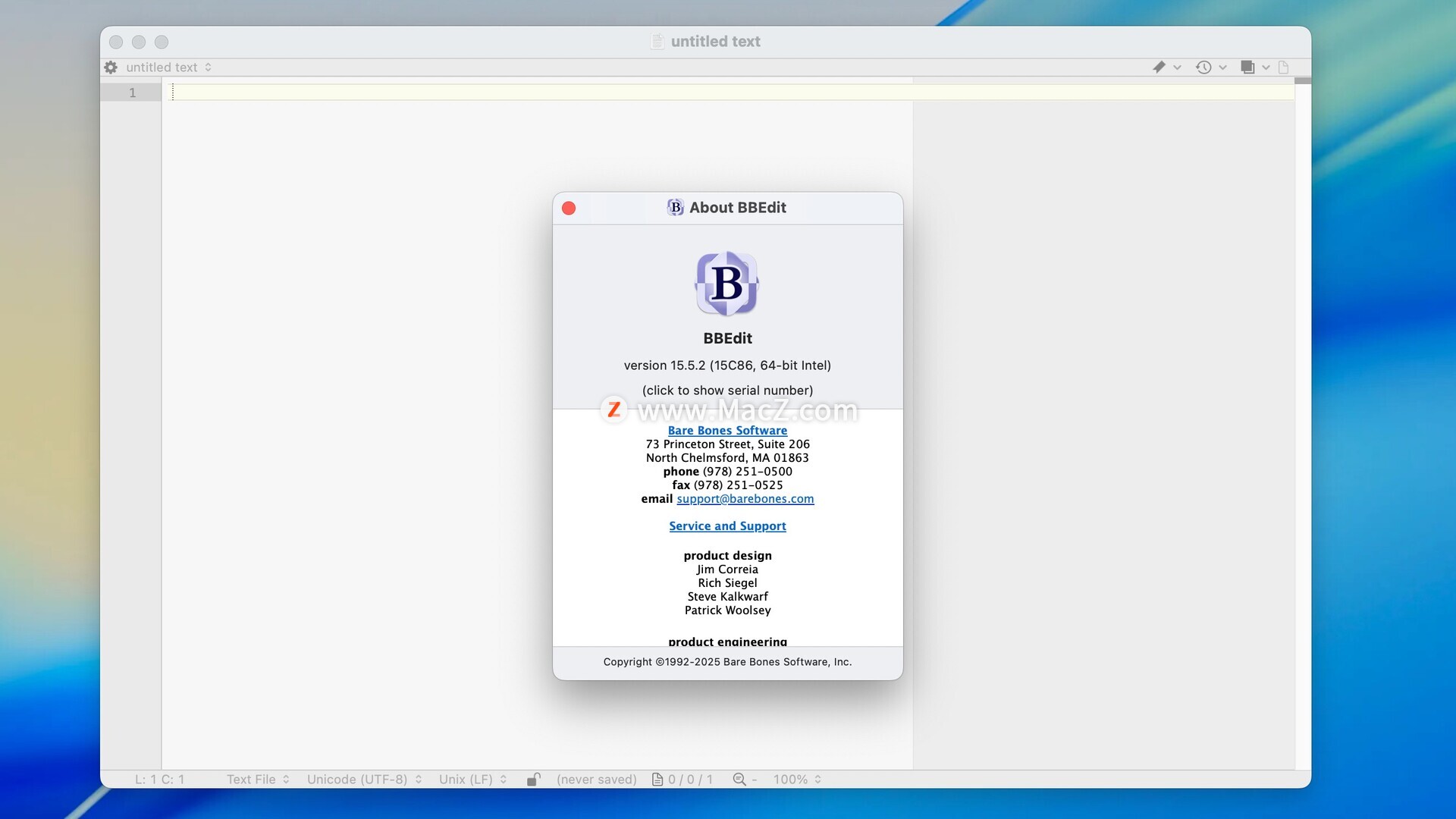Viewport: 1456px width, 819px height.
Task: Click the name Steve Kalkwarf in credits
Action: [x=727, y=596]
